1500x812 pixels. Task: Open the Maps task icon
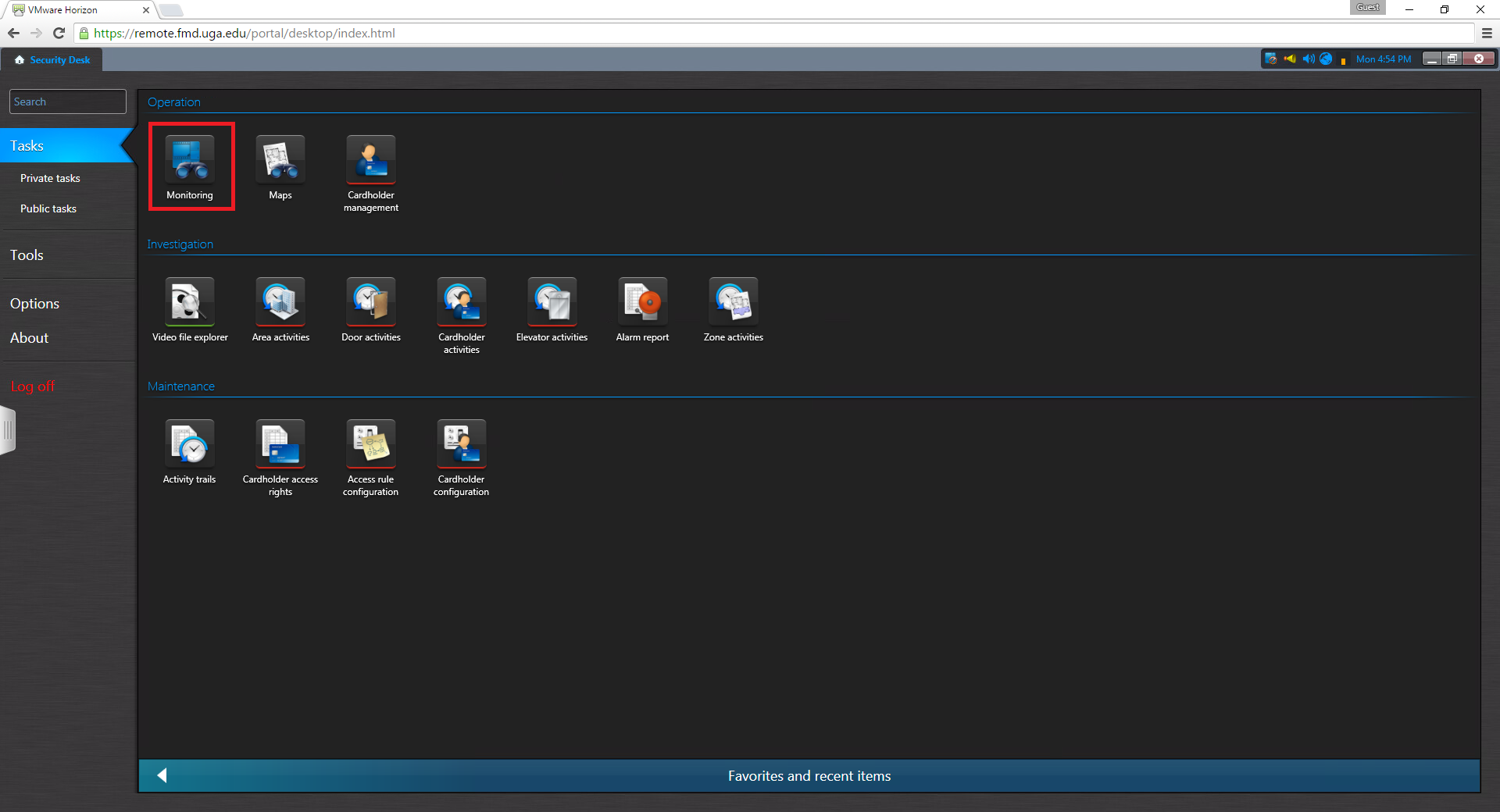tap(280, 160)
